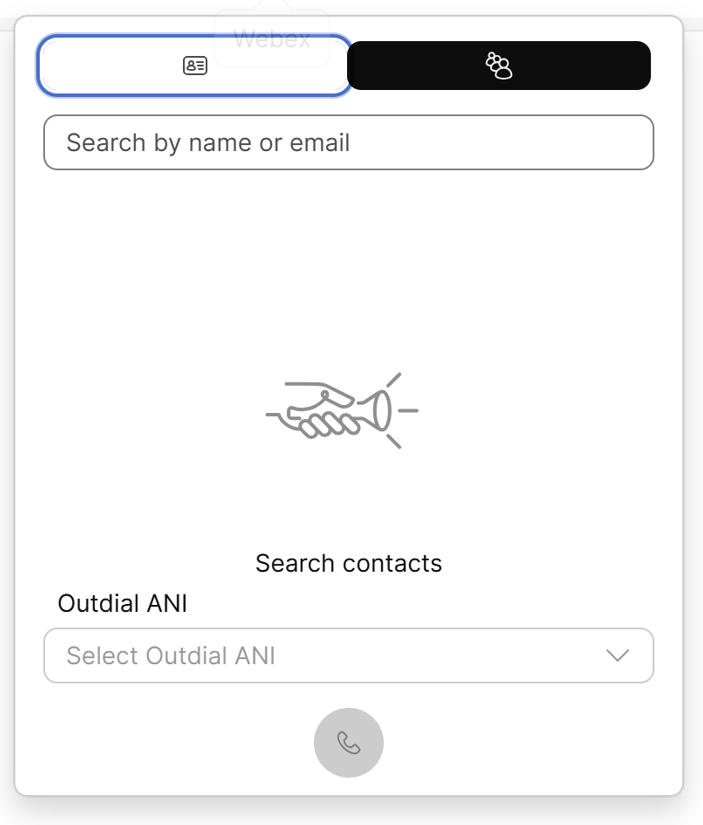The width and height of the screenshot is (703, 825).
Task: Click the megaphone part of the illustration
Action: pyautogui.click(x=382, y=410)
